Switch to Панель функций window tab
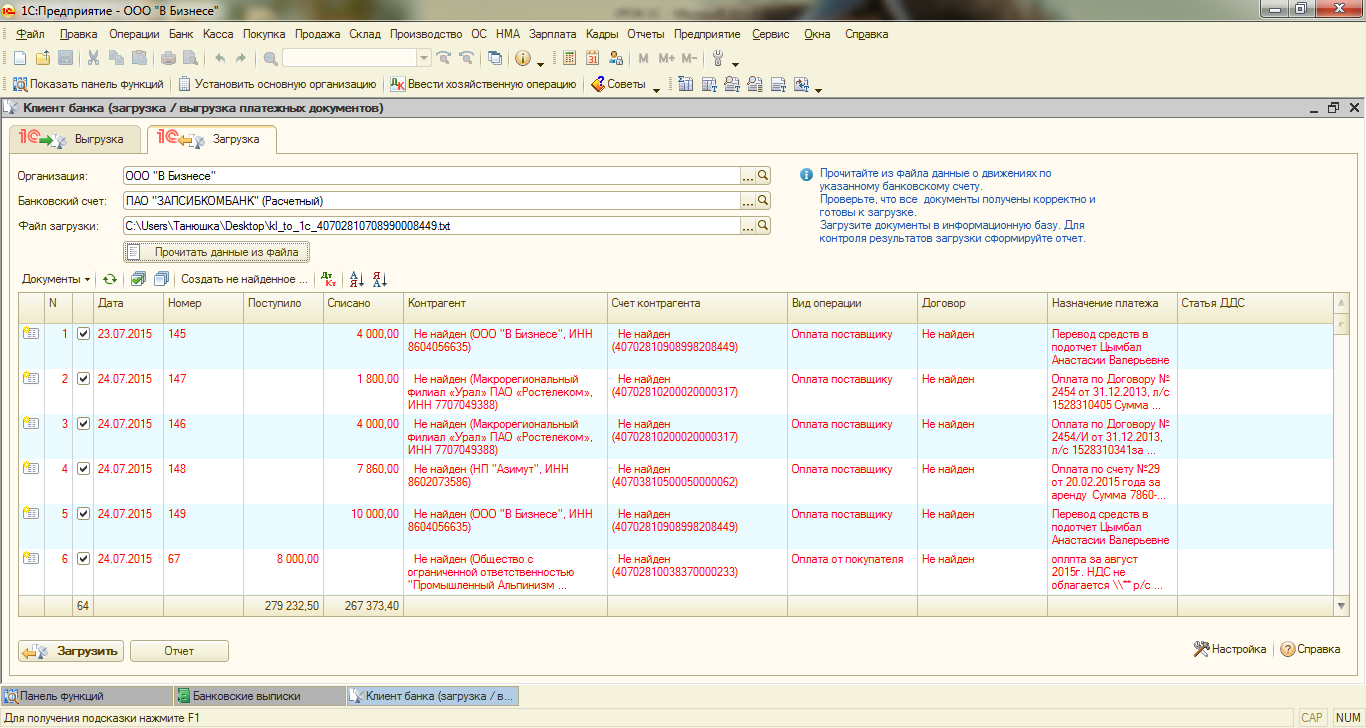1366x728 pixels. coord(86,696)
